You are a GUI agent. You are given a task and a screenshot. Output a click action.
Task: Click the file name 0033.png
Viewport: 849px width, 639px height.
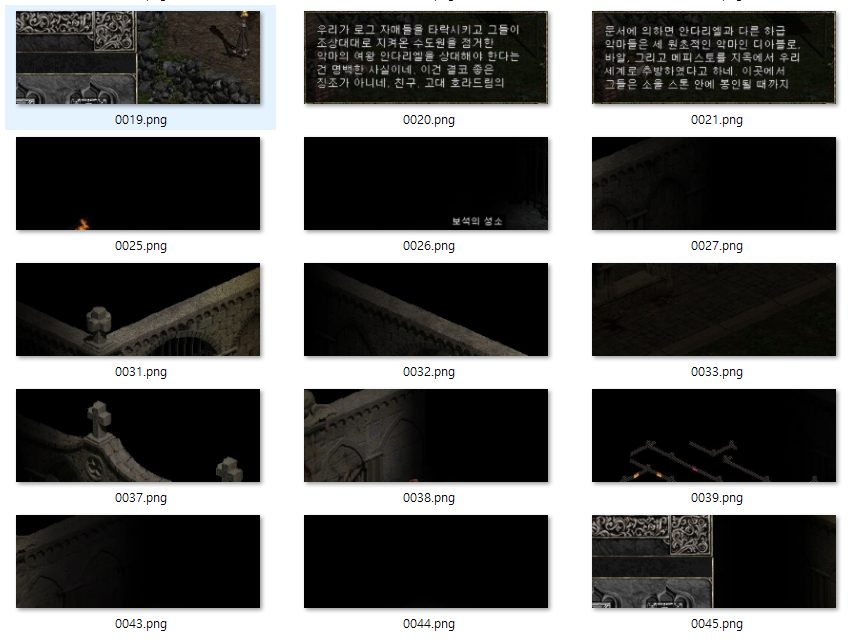coord(717,372)
